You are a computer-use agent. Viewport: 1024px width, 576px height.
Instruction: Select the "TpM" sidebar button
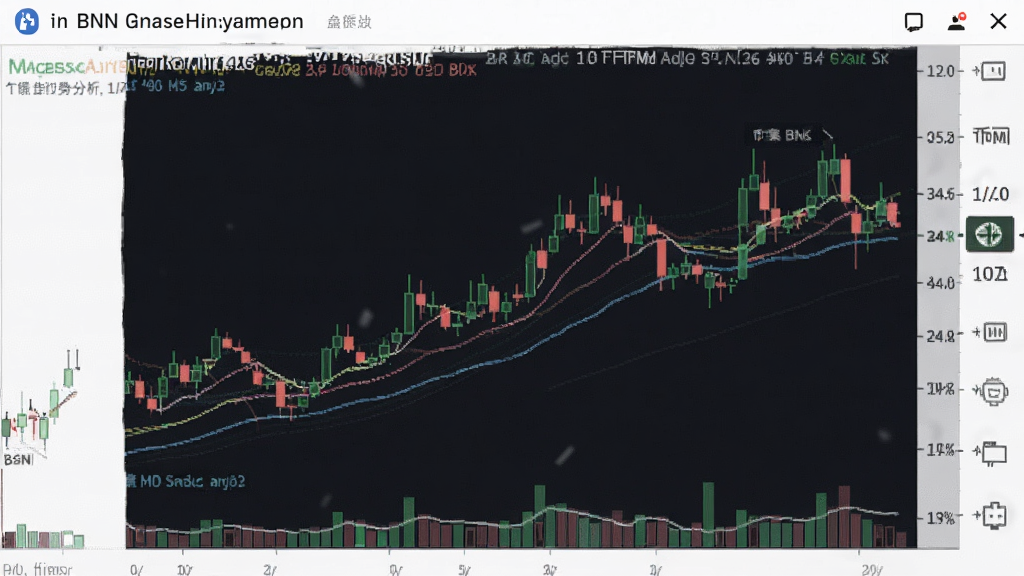pyautogui.click(x=991, y=136)
